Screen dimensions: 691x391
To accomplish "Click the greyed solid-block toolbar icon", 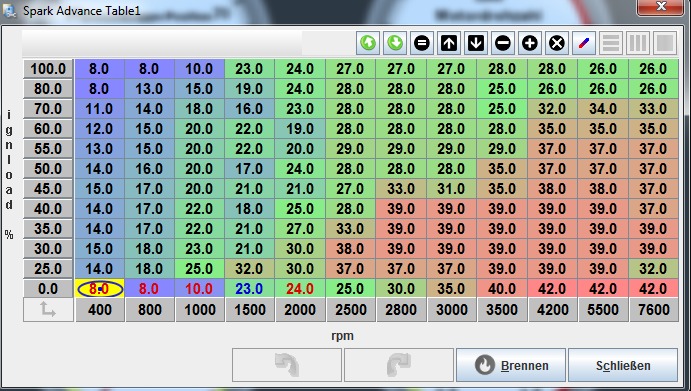I will click(x=665, y=43).
